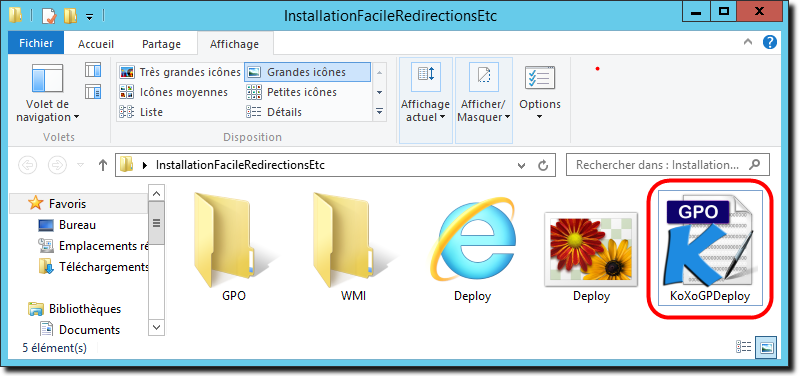Switch to details view in status bar
This screenshot has width=799, height=376.
coord(743,347)
